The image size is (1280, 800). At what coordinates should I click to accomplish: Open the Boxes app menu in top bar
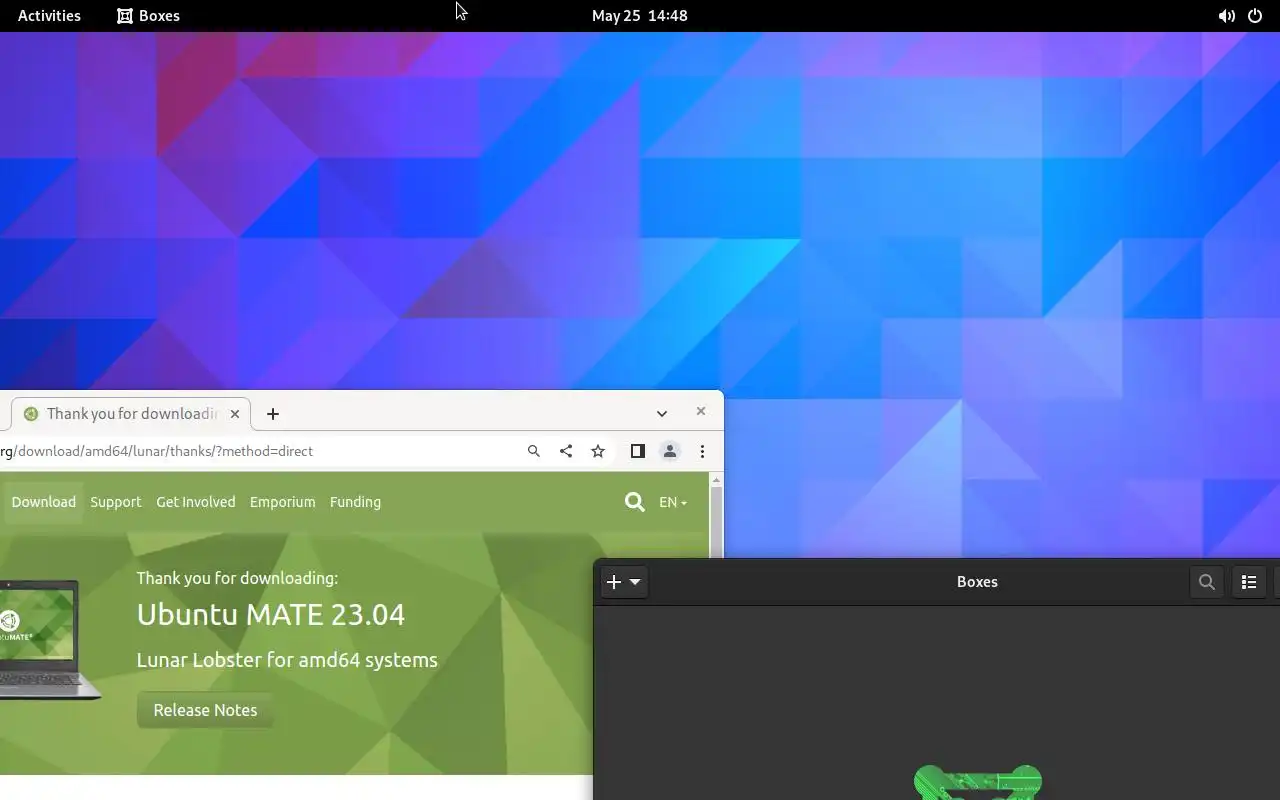tap(148, 16)
